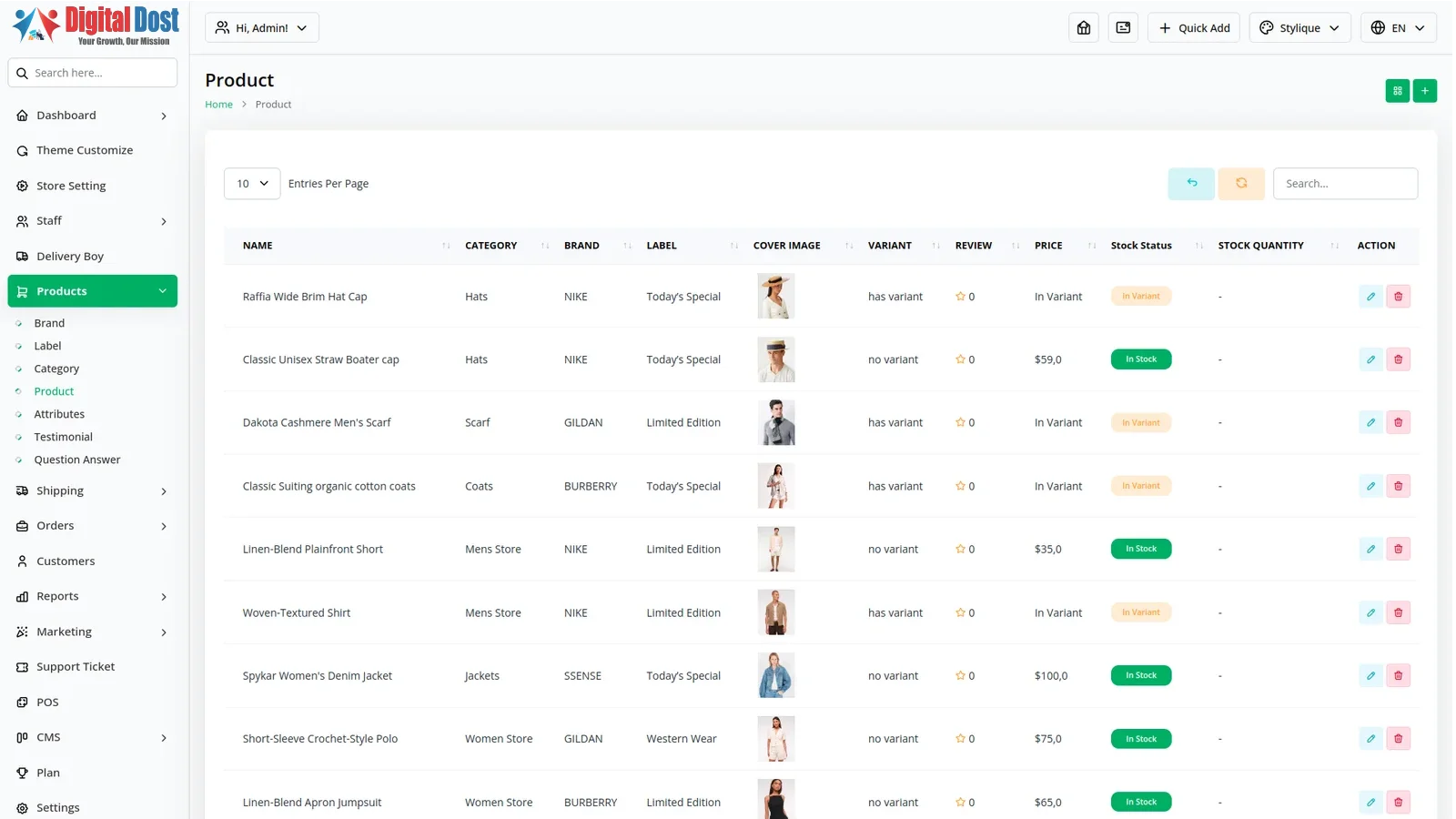Click the orange refresh table icon
Viewport: 1456px width, 819px height.
point(1240,184)
